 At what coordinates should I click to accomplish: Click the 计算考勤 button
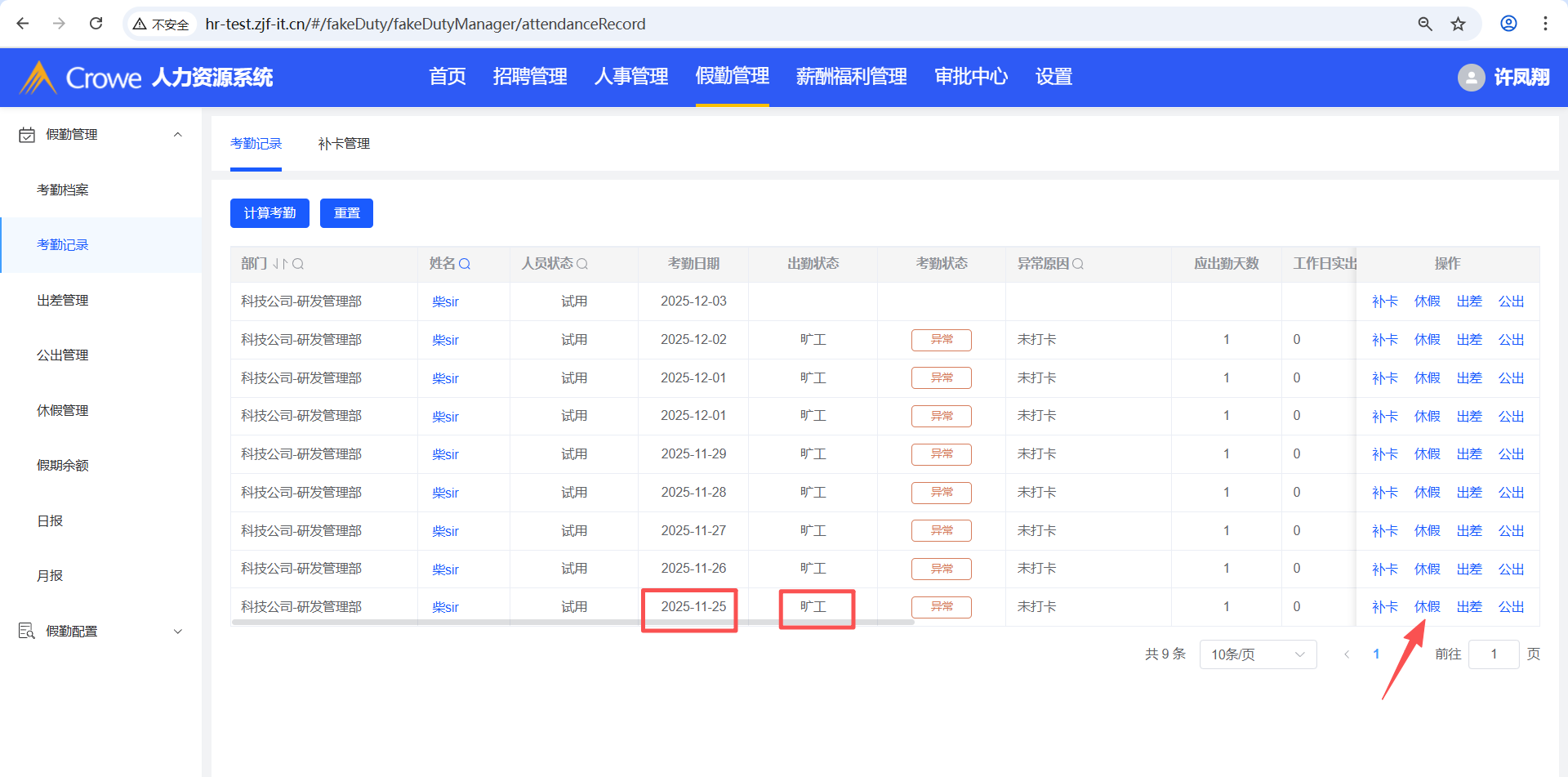coord(269,213)
